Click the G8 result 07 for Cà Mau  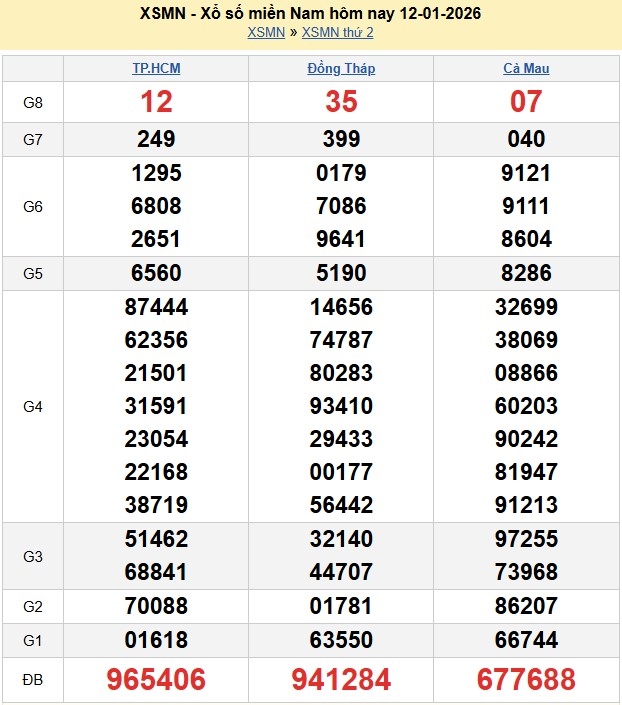pos(526,101)
